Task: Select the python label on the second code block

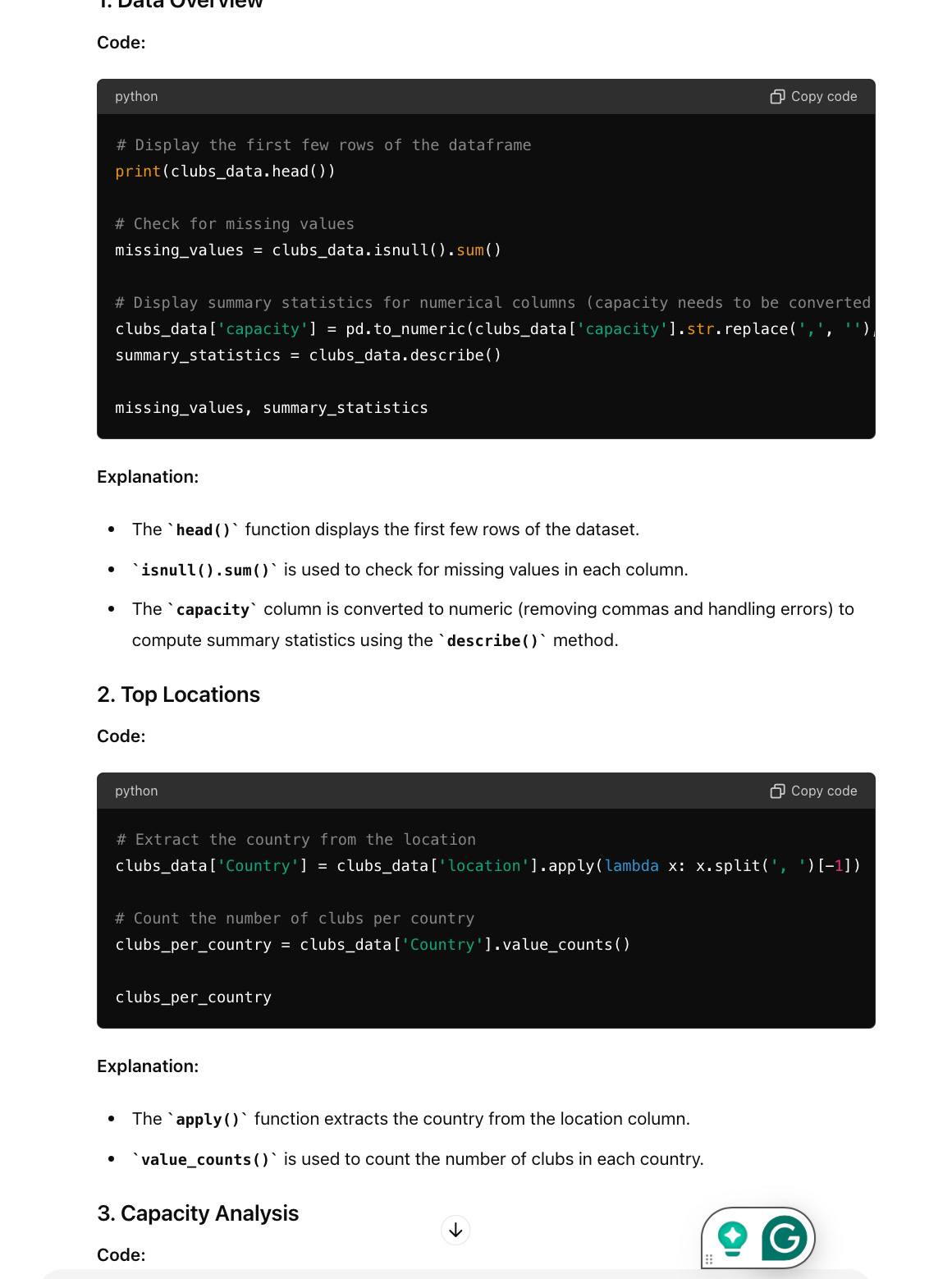Action: 135,791
